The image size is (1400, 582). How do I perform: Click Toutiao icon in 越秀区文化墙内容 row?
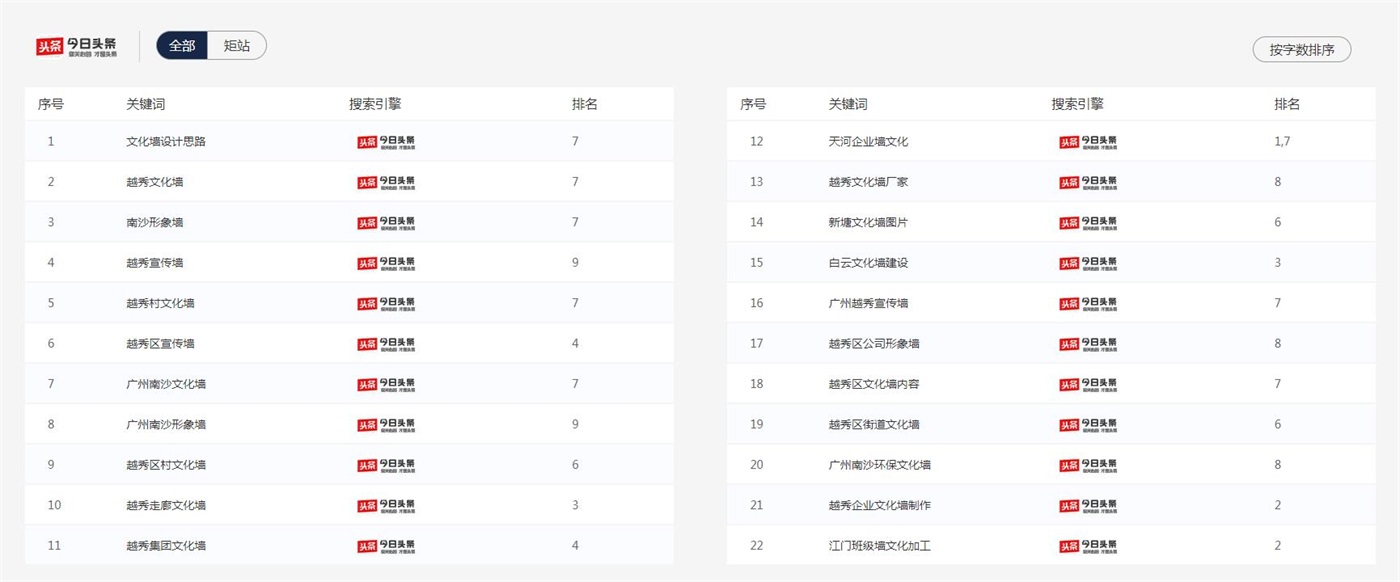point(1088,385)
